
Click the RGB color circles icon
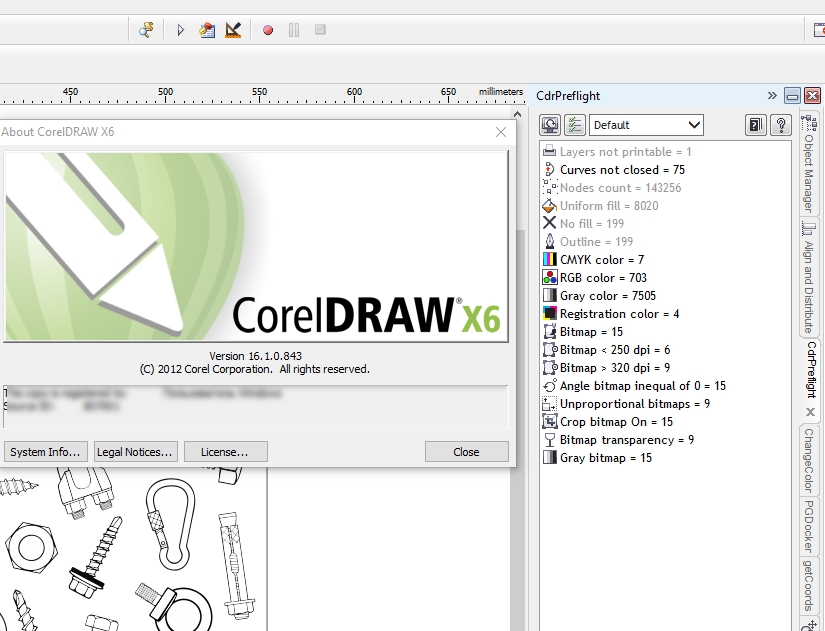[x=549, y=277]
